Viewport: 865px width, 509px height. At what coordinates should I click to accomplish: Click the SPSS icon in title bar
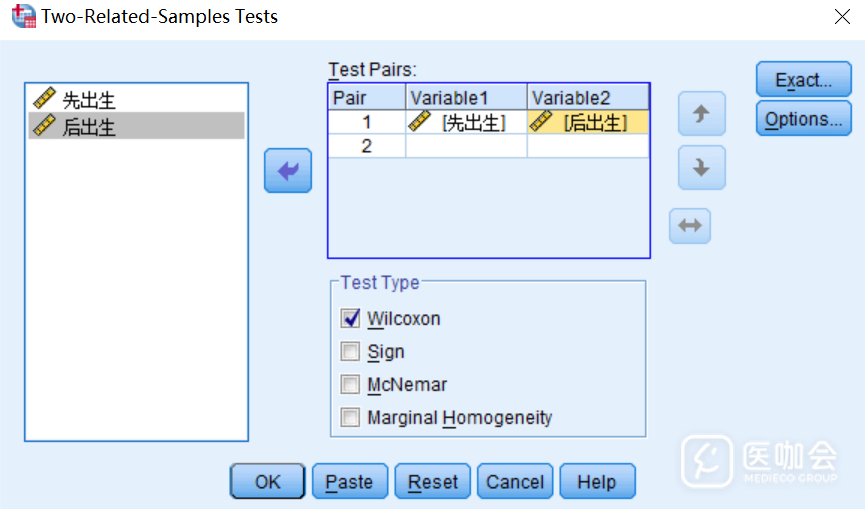(22, 17)
